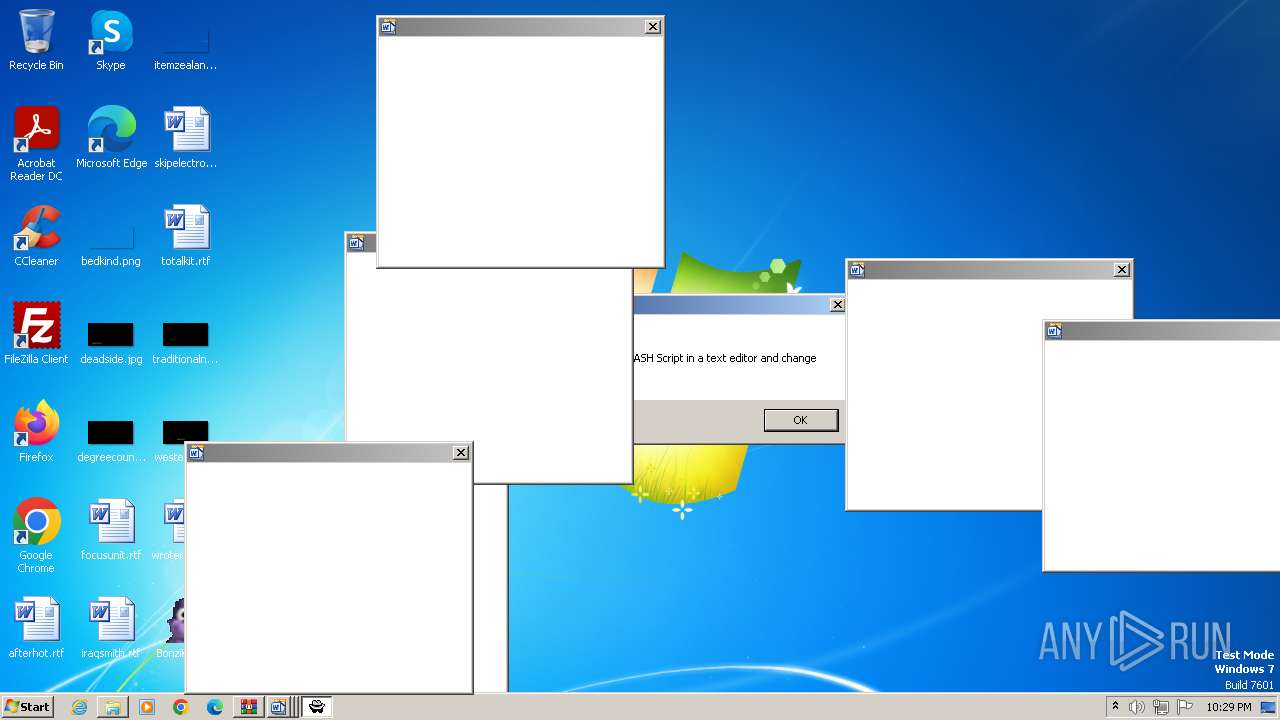Open system menu icon of topmost window
This screenshot has width=1280, height=720.
(x=388, y=27)
